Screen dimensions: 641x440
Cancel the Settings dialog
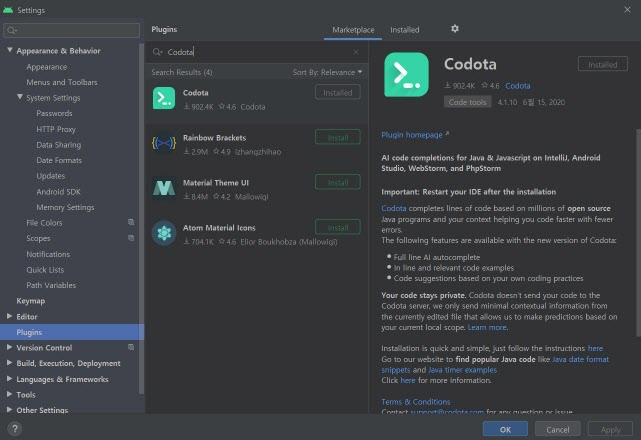click(558, 429)
